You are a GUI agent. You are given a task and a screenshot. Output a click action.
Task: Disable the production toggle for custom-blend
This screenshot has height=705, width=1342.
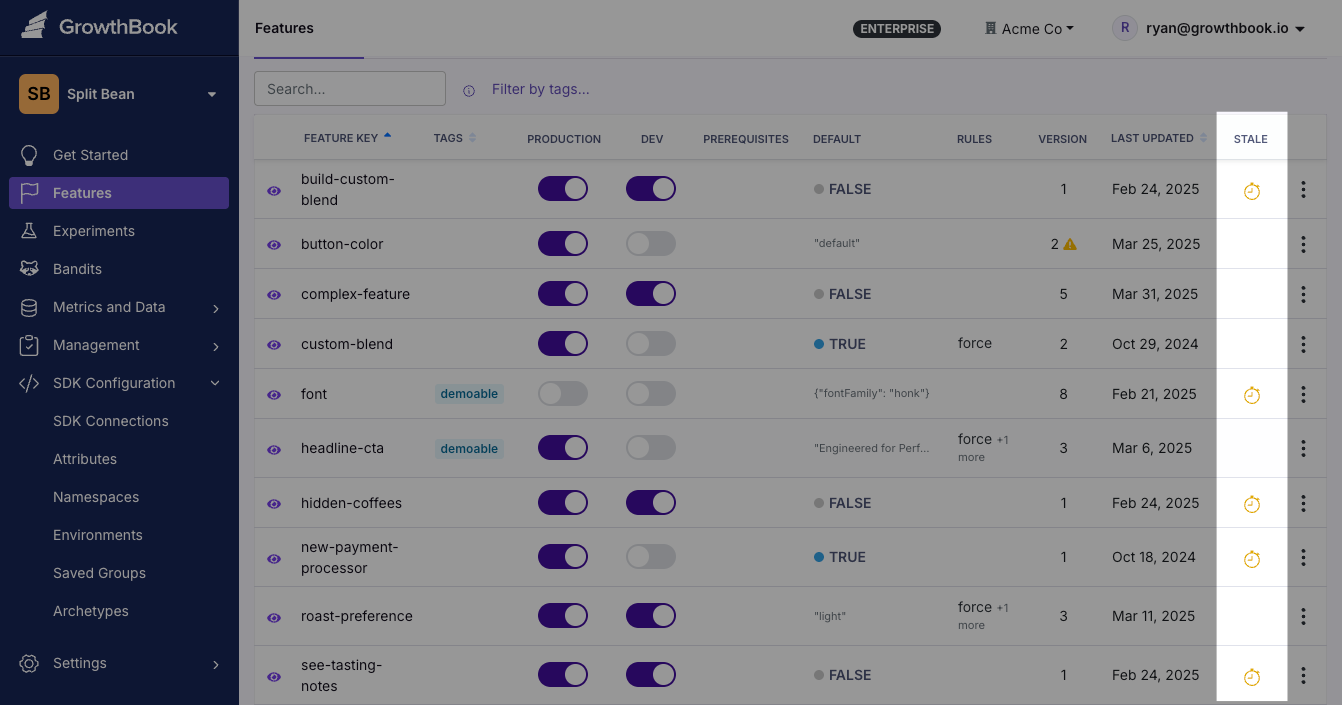pyautogui.click(x=563, y=343)
